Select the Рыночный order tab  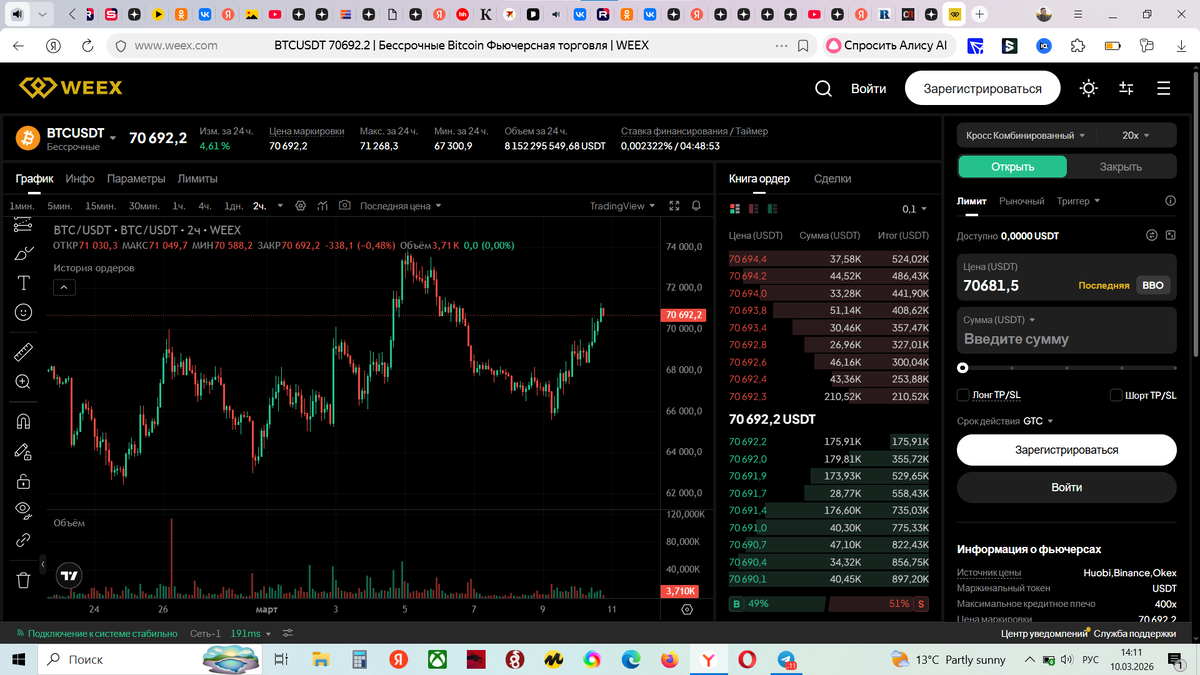1022,201
